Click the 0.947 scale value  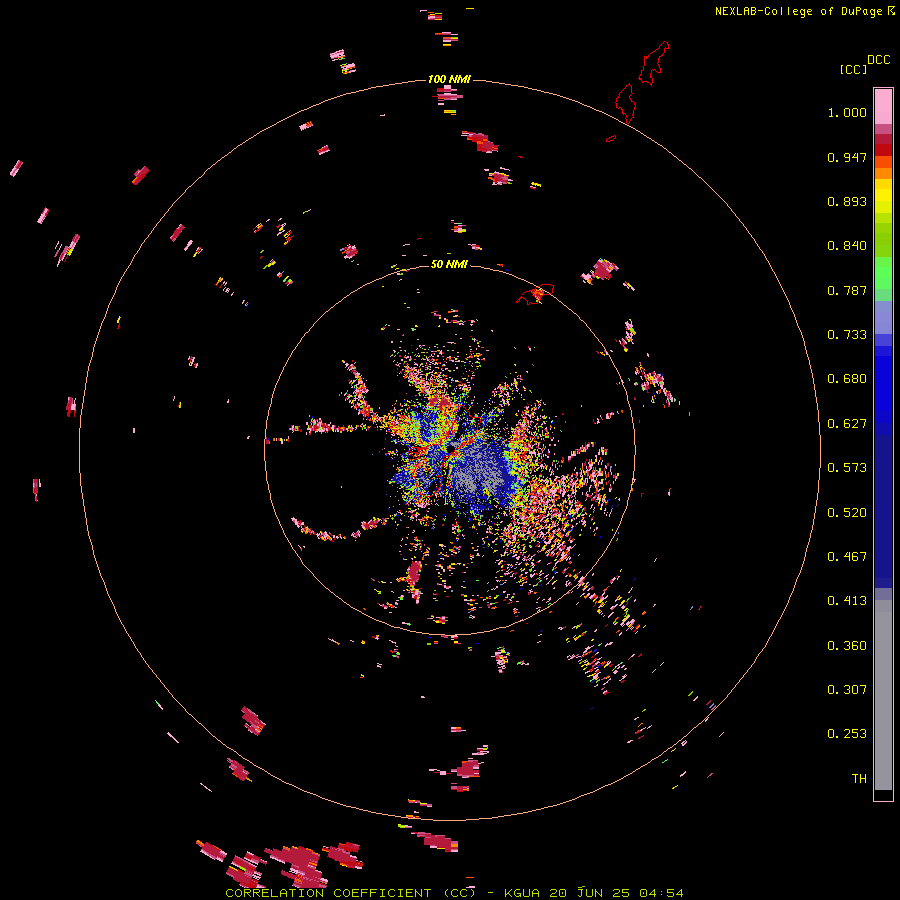(x=847, y=157)
